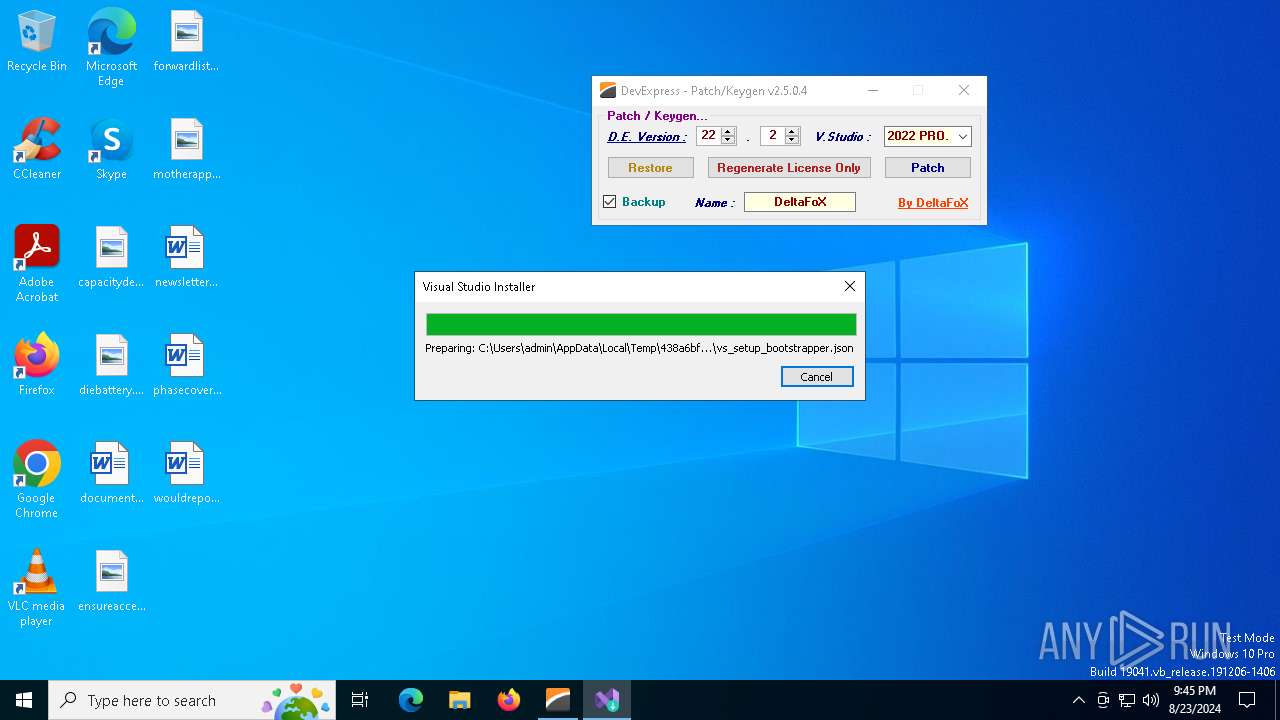1280x720 pixels.
Task: Select the document Word file on desktop
Action: click(x=111, y=474)
